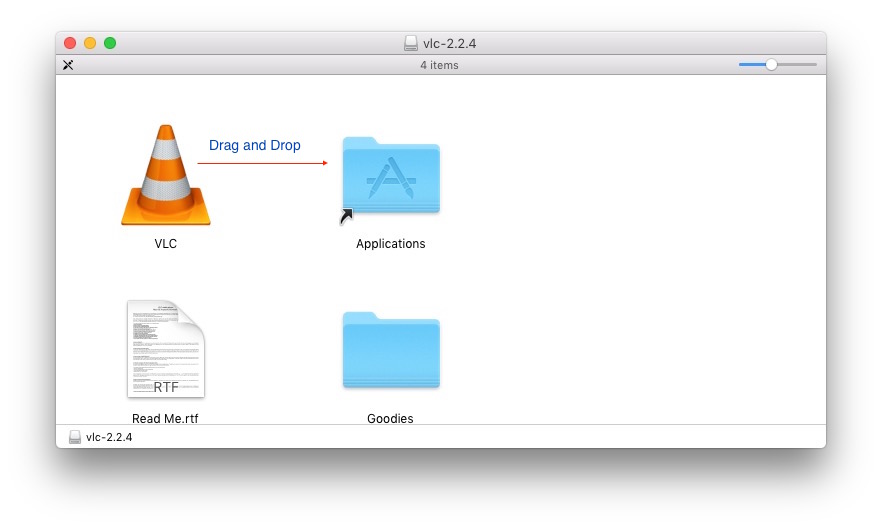Click the disk icon in the title bar
This screenshot has height=528, width=882.
tap(411, 43)
